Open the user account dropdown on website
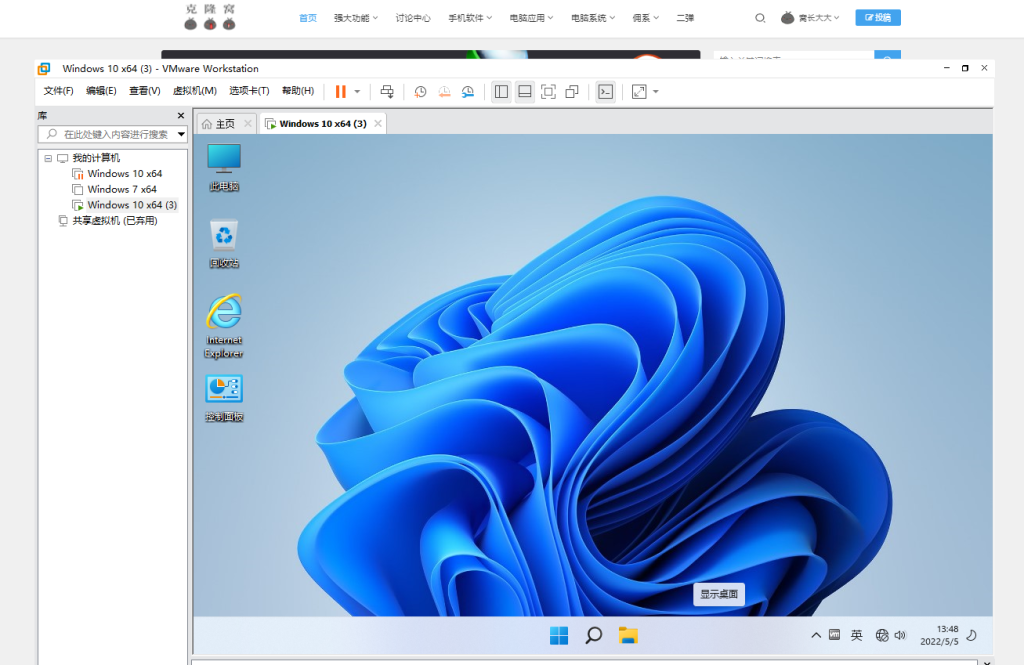The width and height of the screenshot is (1024, 665). [810, 18]
